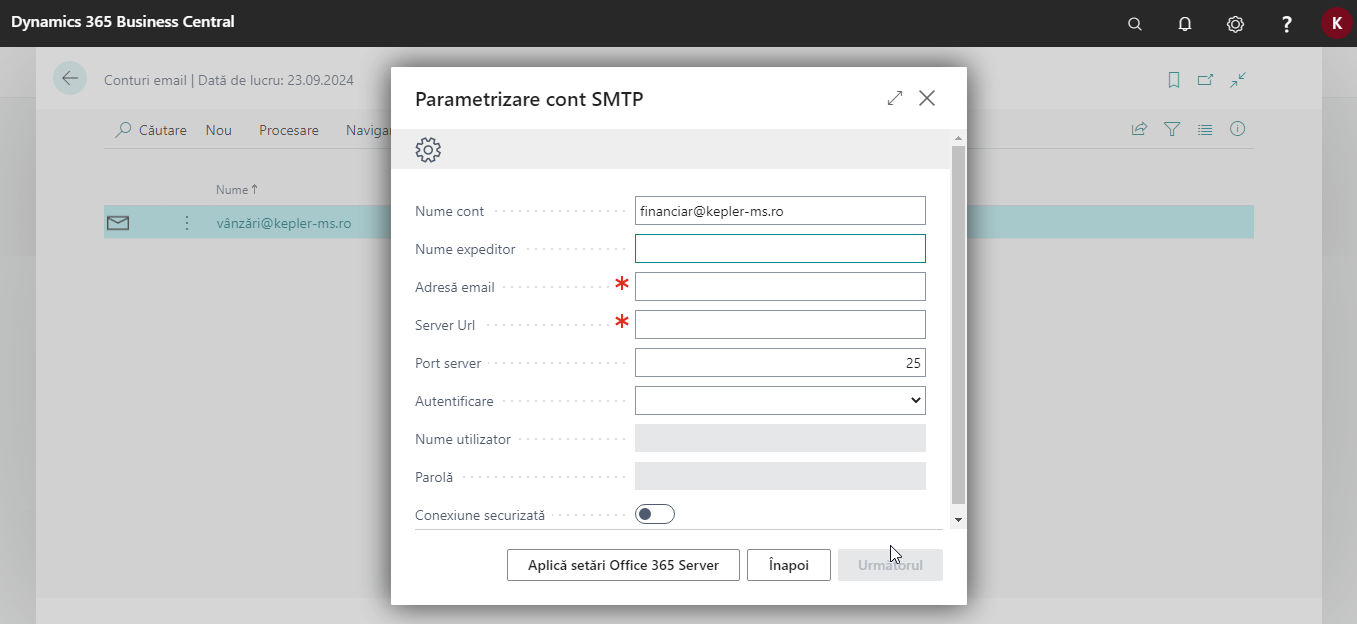1357x624 pixels.
Task: Click the search magnifier in top bar
Action: click(1134, 23)
